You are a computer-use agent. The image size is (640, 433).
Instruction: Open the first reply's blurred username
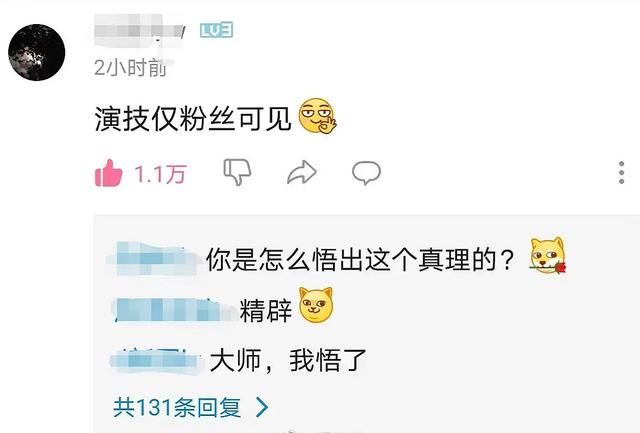(154, 259)
